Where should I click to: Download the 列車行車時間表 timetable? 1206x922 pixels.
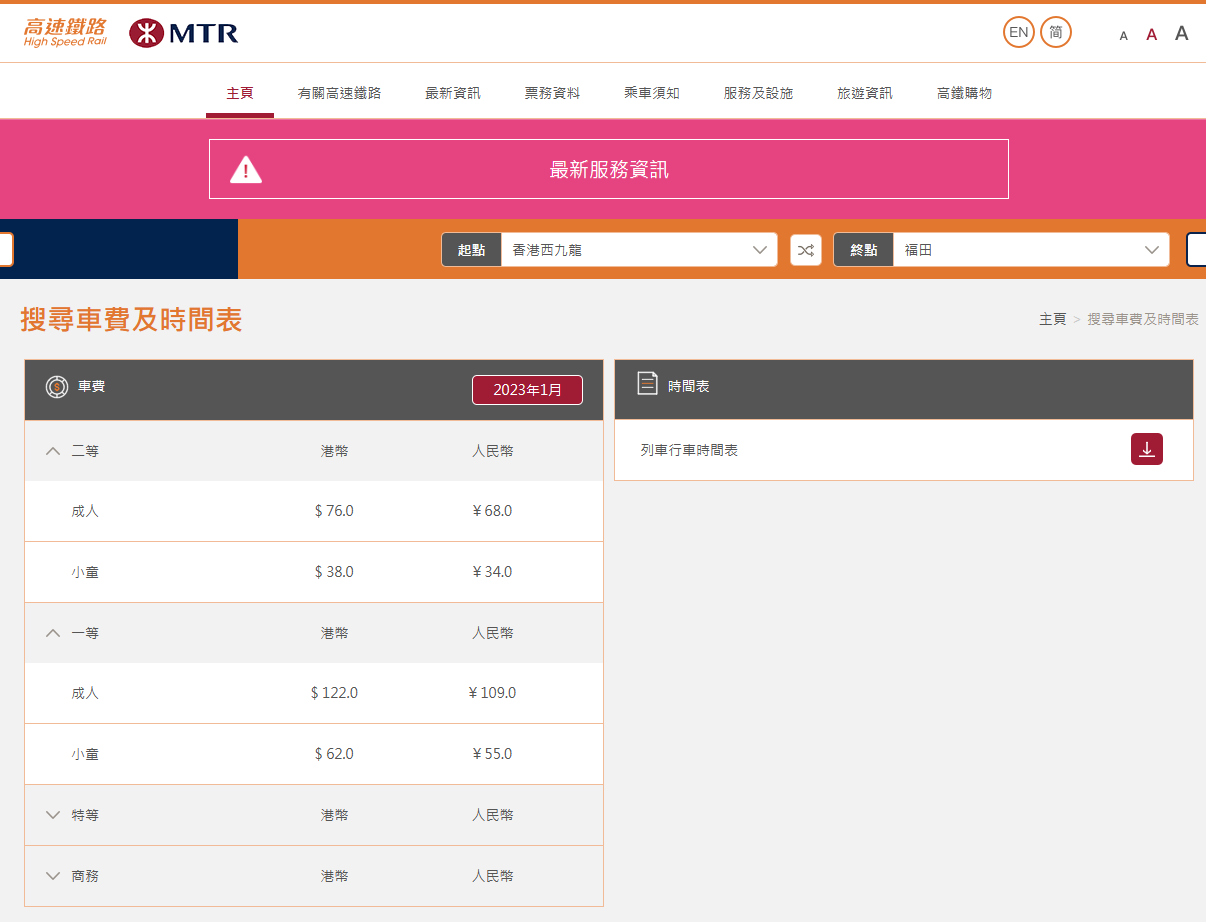[x=1146, y=449]
